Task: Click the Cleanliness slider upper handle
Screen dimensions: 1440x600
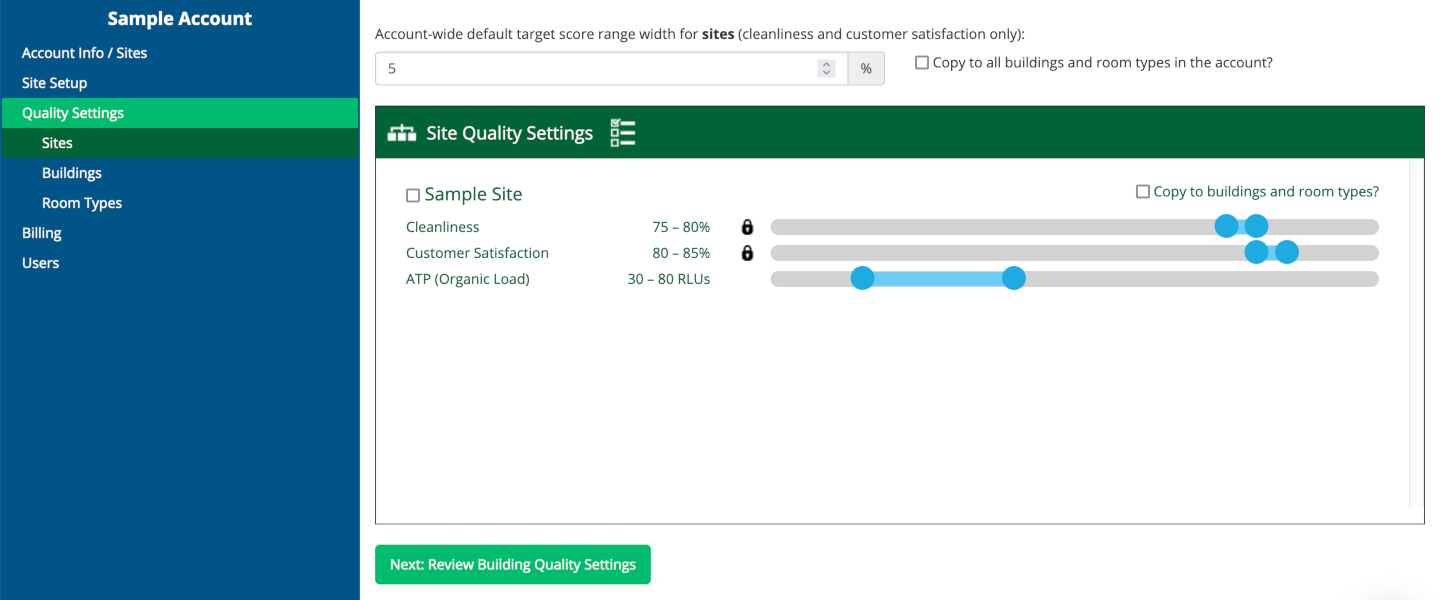Action: click(1257, 227)
